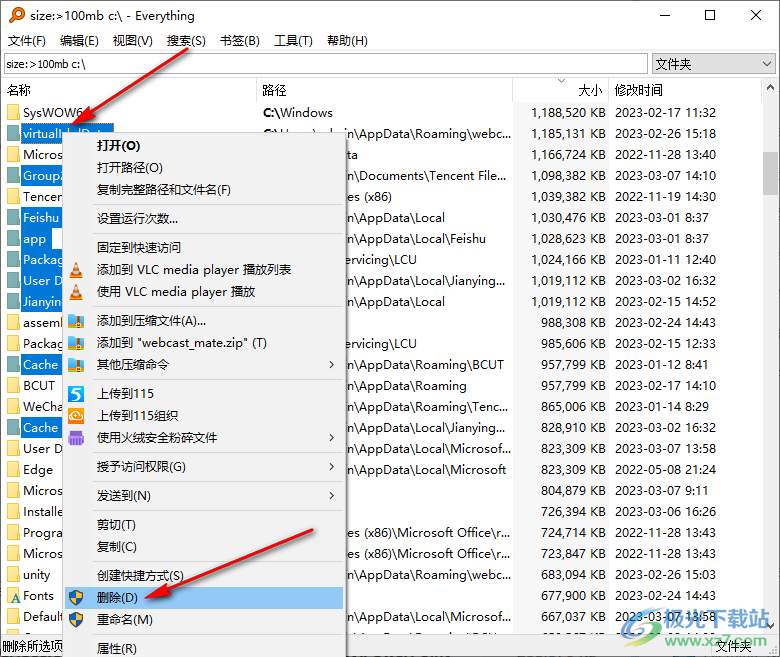The height and width of the screenshot is (657, 780).
Task: Open 属性(R) properties entry
Action: pyautogui.click(x=204, y=648)
